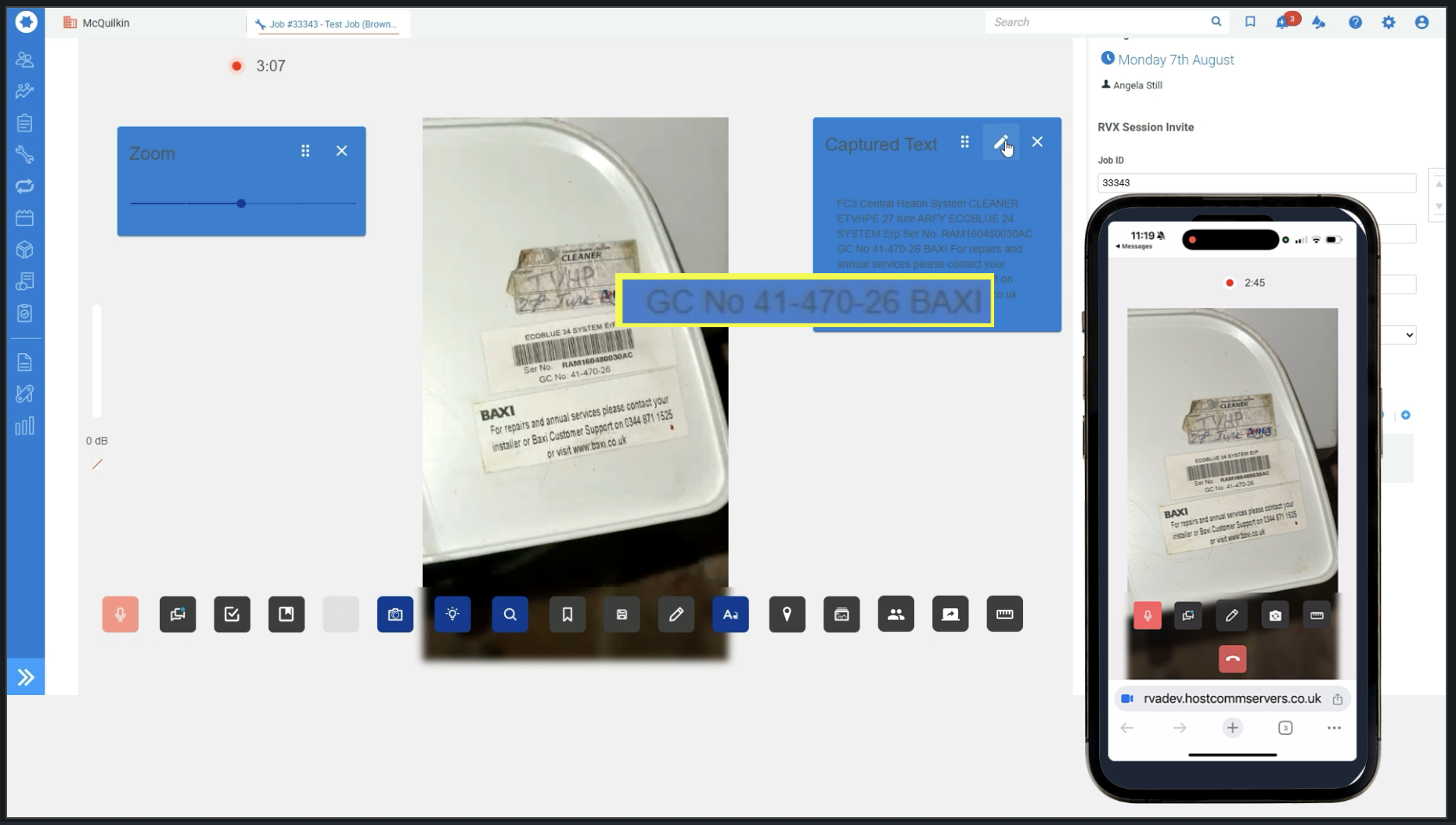Switch to Job #33343 Test Job tab
This screenshot has width=1456, height=825.
click(329, 24)
